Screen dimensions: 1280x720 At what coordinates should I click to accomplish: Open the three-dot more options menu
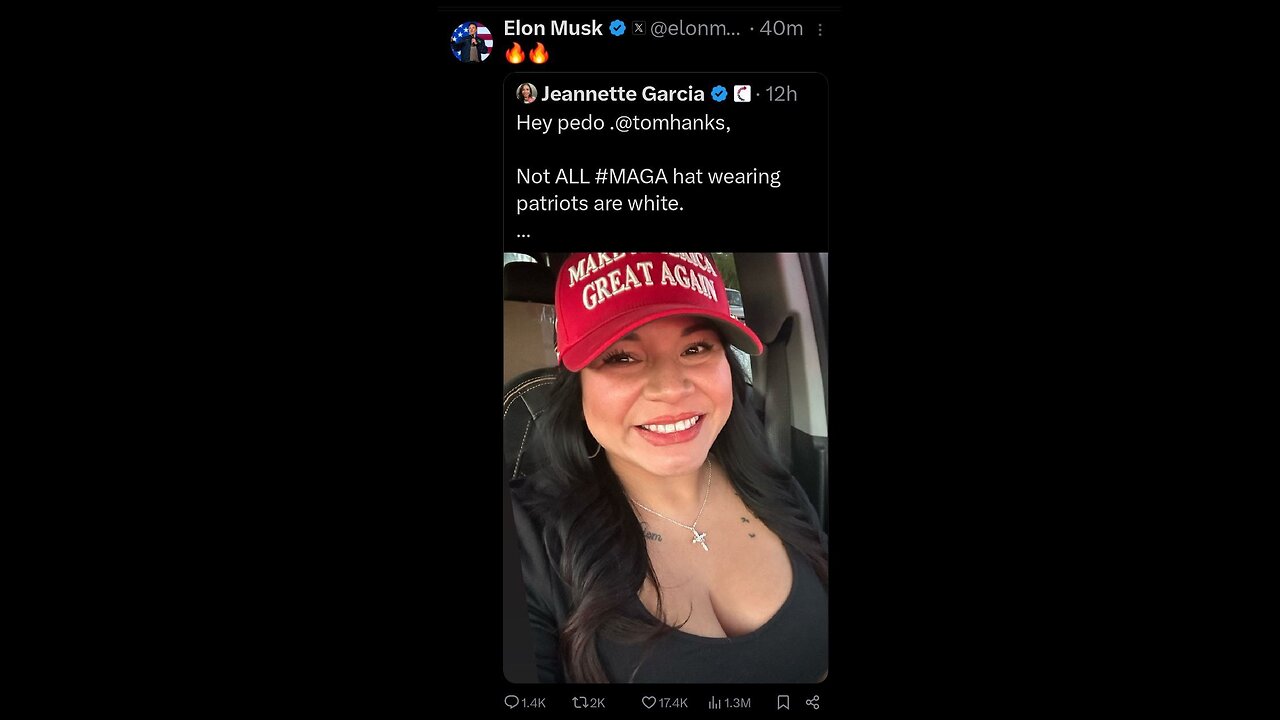pyautogui.click(x=820, y=30)
